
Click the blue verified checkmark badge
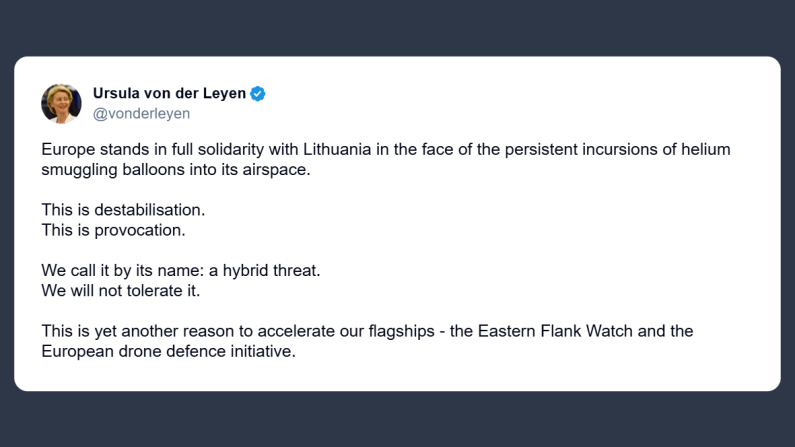(x=258, y=94)
